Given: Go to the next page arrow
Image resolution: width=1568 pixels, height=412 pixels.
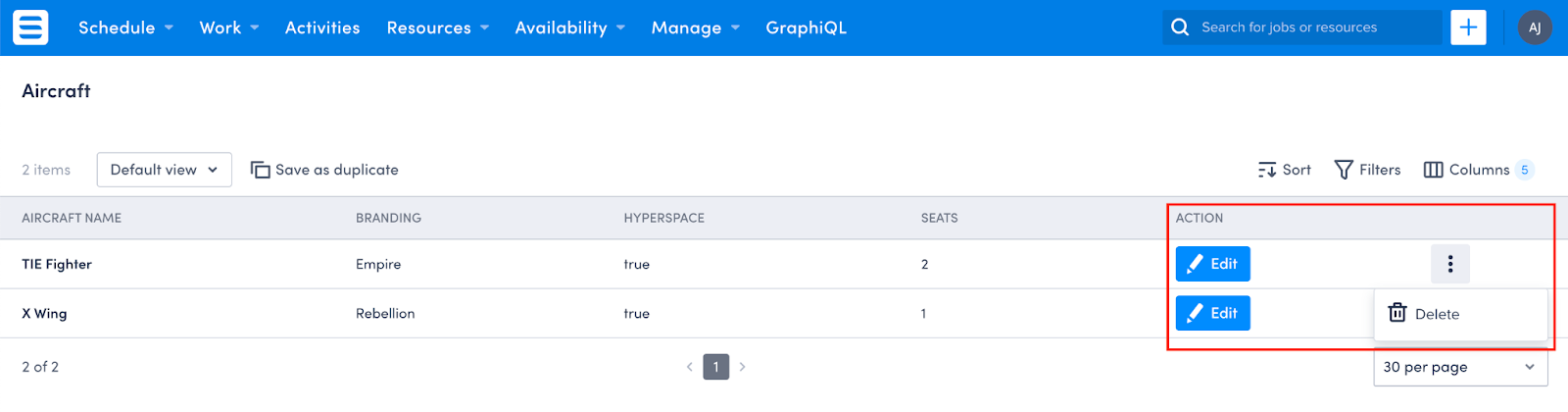Looking at the screenshot, I should click(743, 367).
